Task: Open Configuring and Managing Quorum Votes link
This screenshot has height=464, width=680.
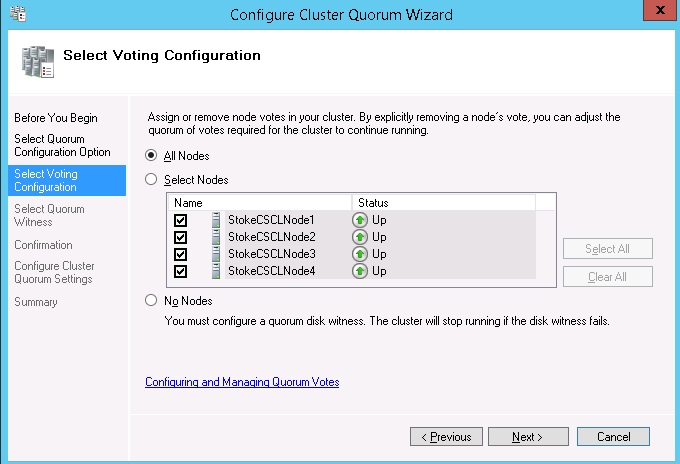Action: tap(242, 382)
